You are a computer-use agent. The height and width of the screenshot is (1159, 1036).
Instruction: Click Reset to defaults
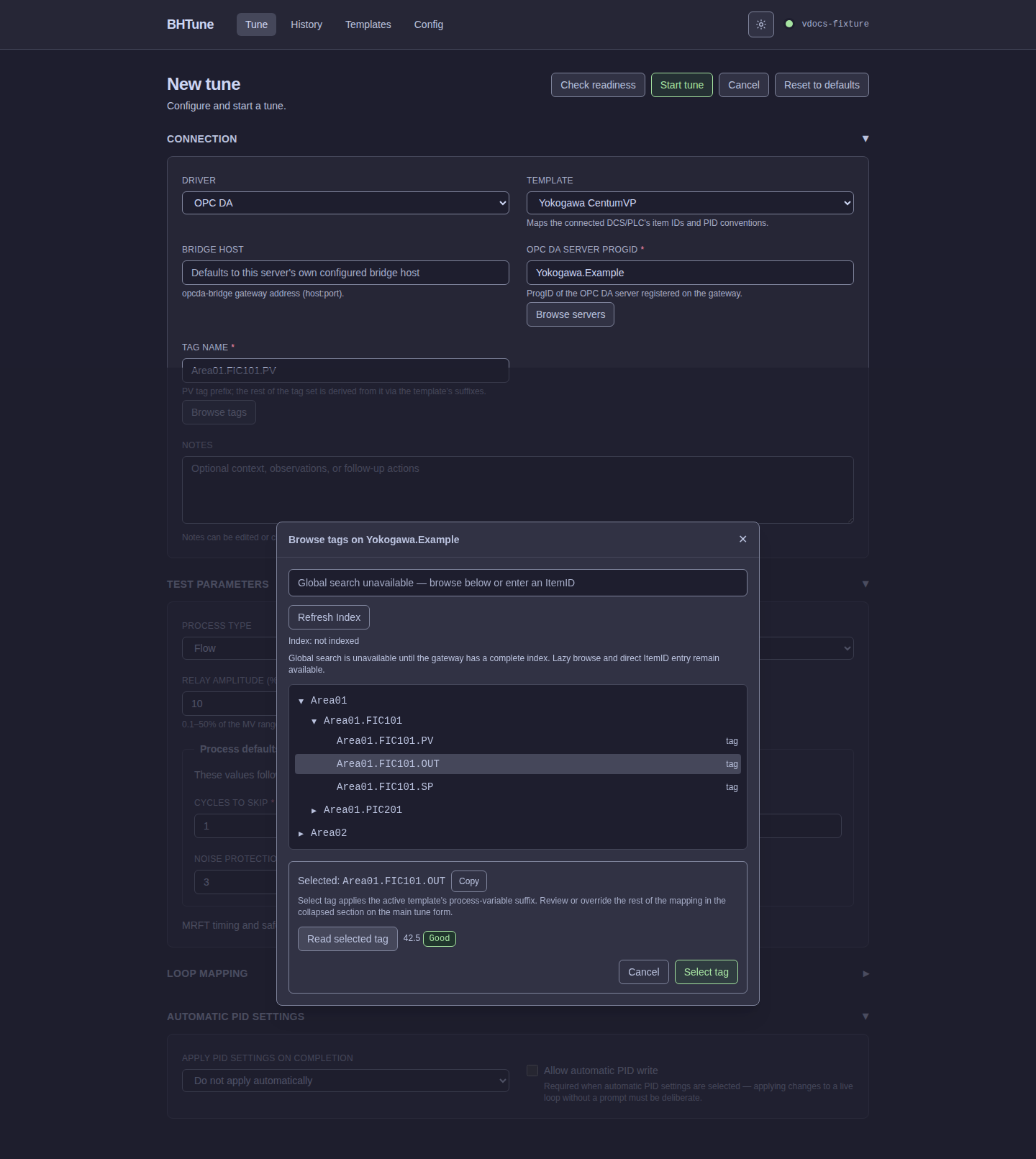point(822,85)
